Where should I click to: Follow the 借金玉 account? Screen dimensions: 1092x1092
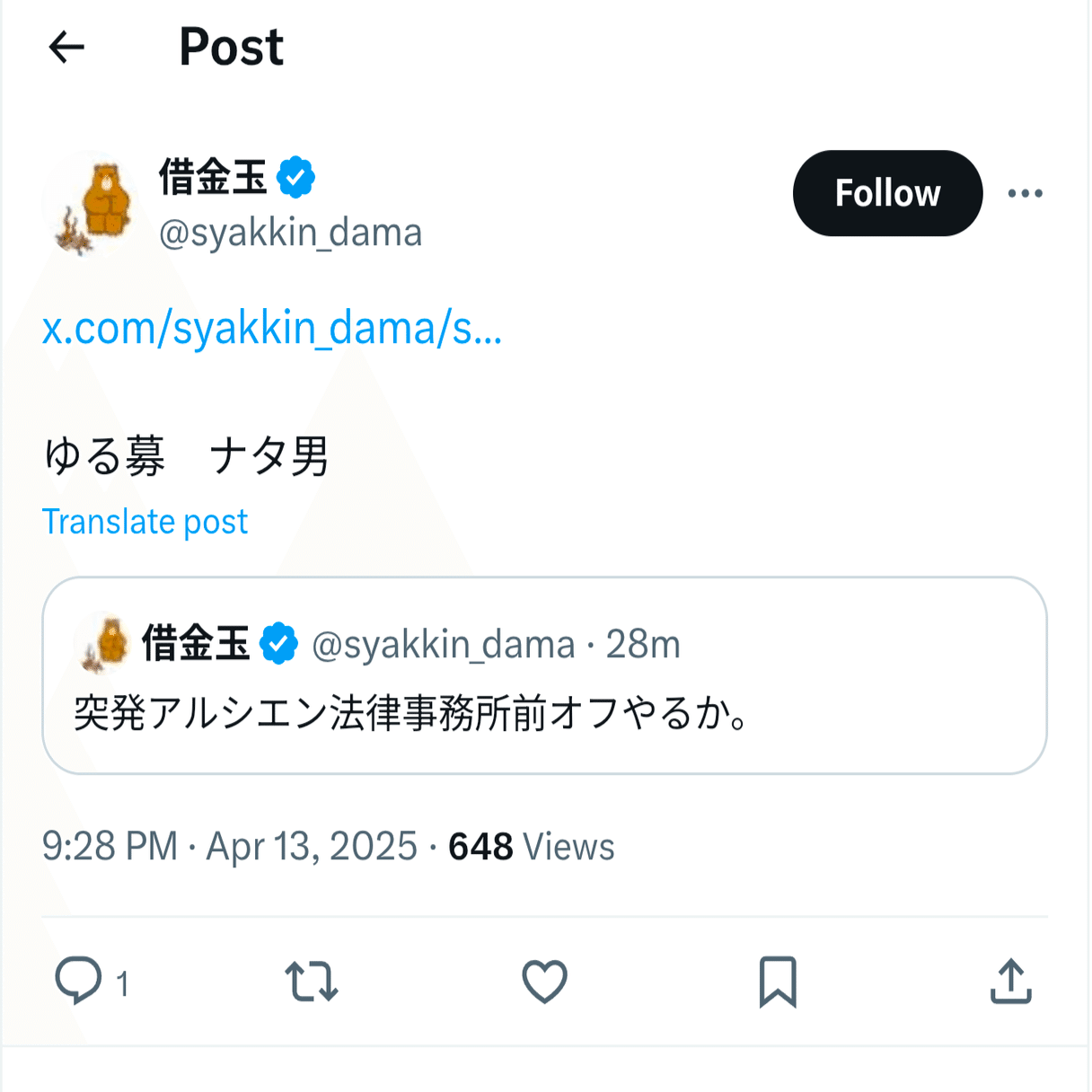click(887, 193)
